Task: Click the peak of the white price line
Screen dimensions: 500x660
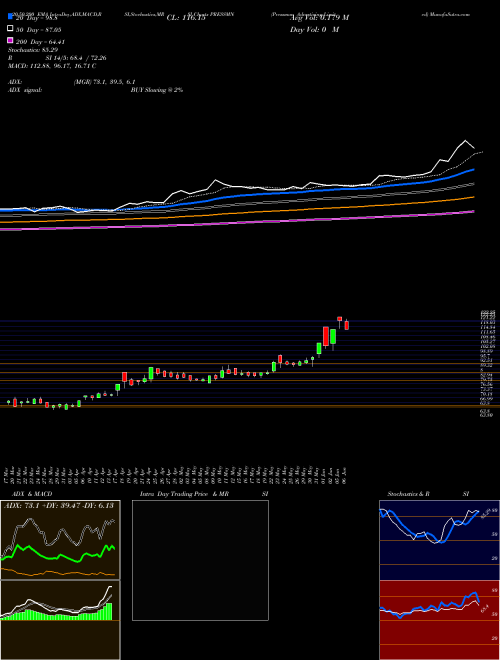Action: coord(465,141)
